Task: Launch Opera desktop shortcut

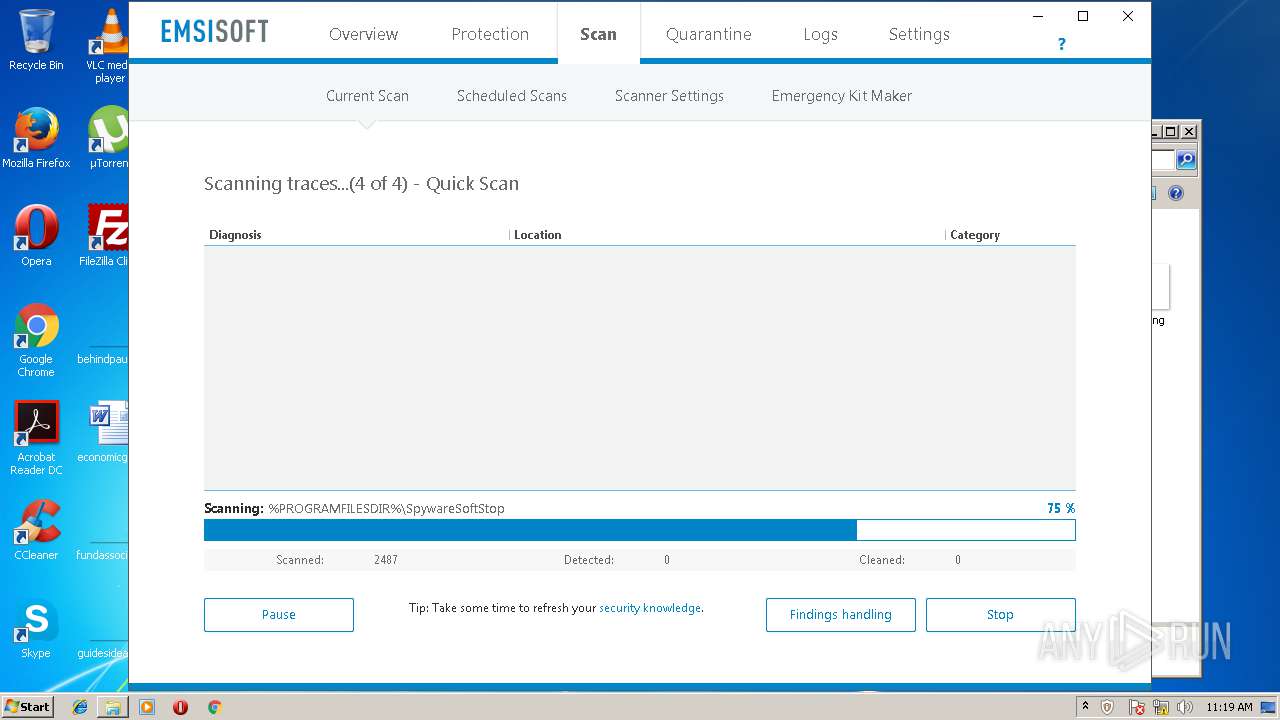Action: (36, 236)
